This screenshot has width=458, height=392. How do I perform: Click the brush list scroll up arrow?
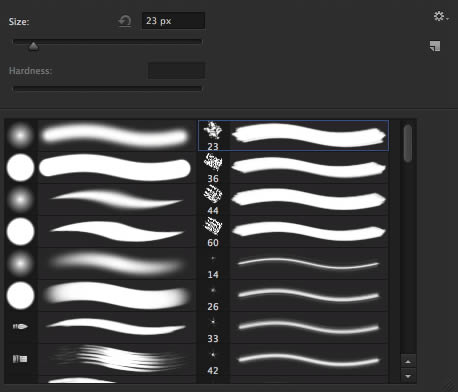[x=408, y=361]
